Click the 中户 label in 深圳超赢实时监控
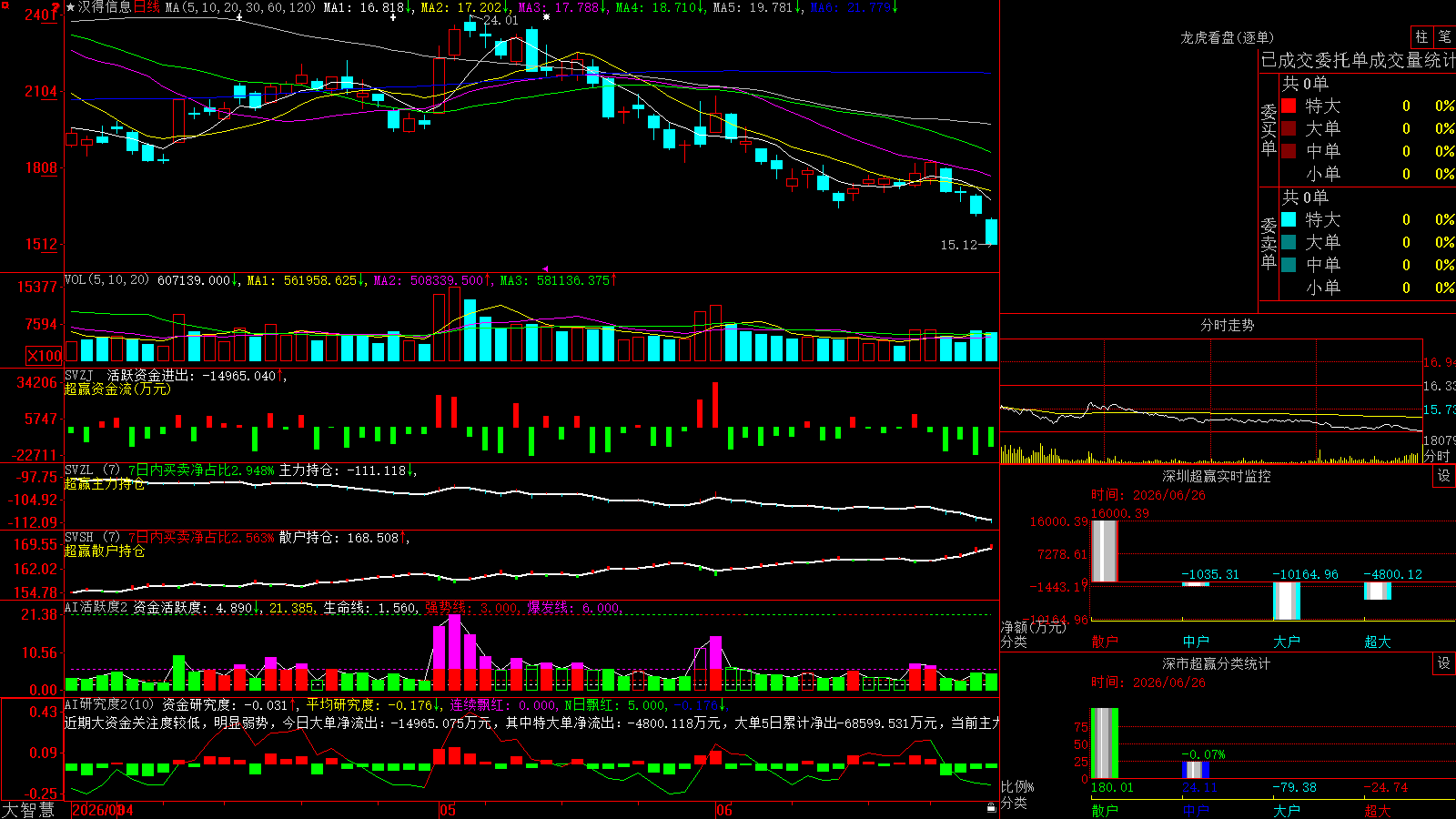 tap(1196, 642)
